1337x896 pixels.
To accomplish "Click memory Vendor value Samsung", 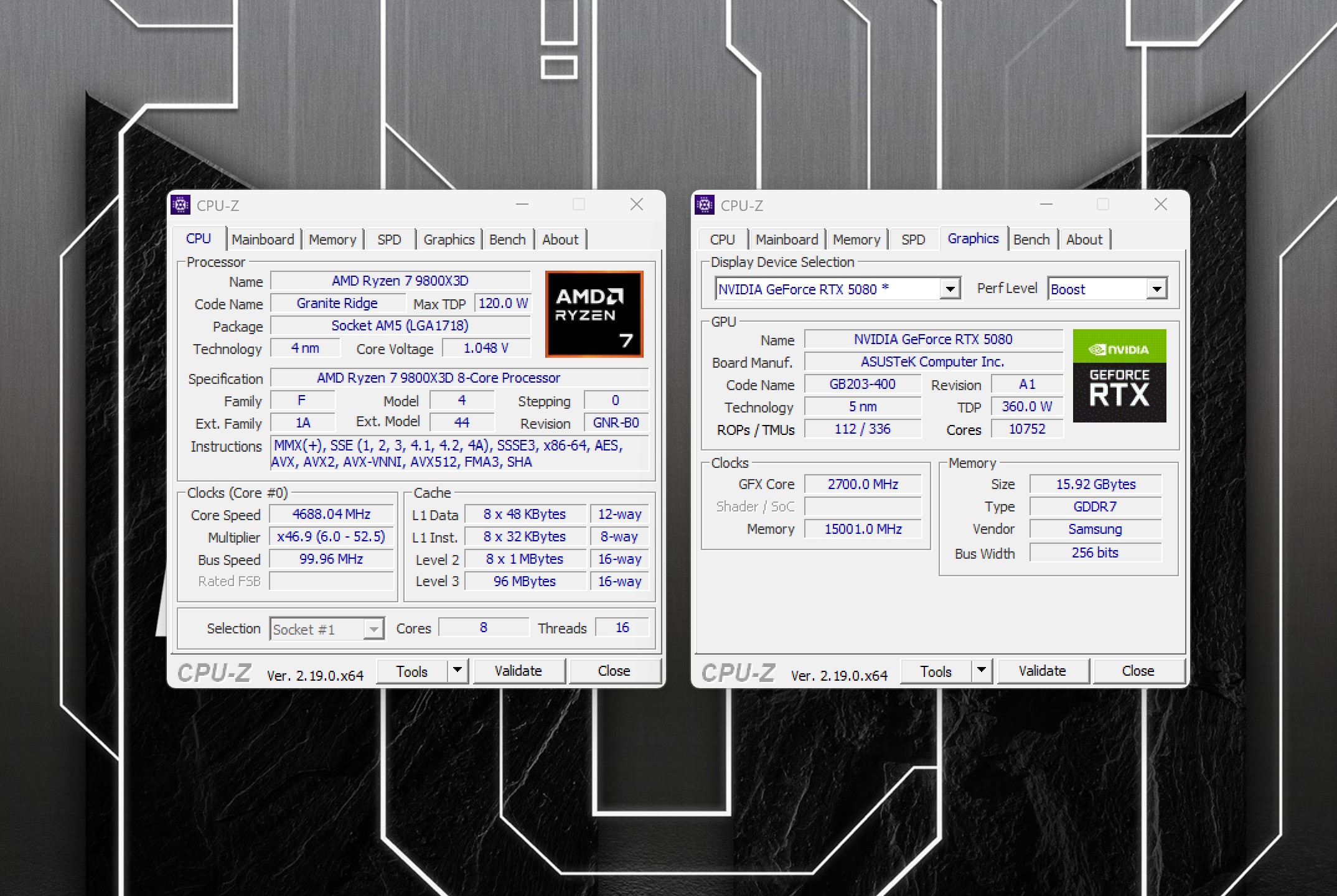I will (x=1095, y=530).
